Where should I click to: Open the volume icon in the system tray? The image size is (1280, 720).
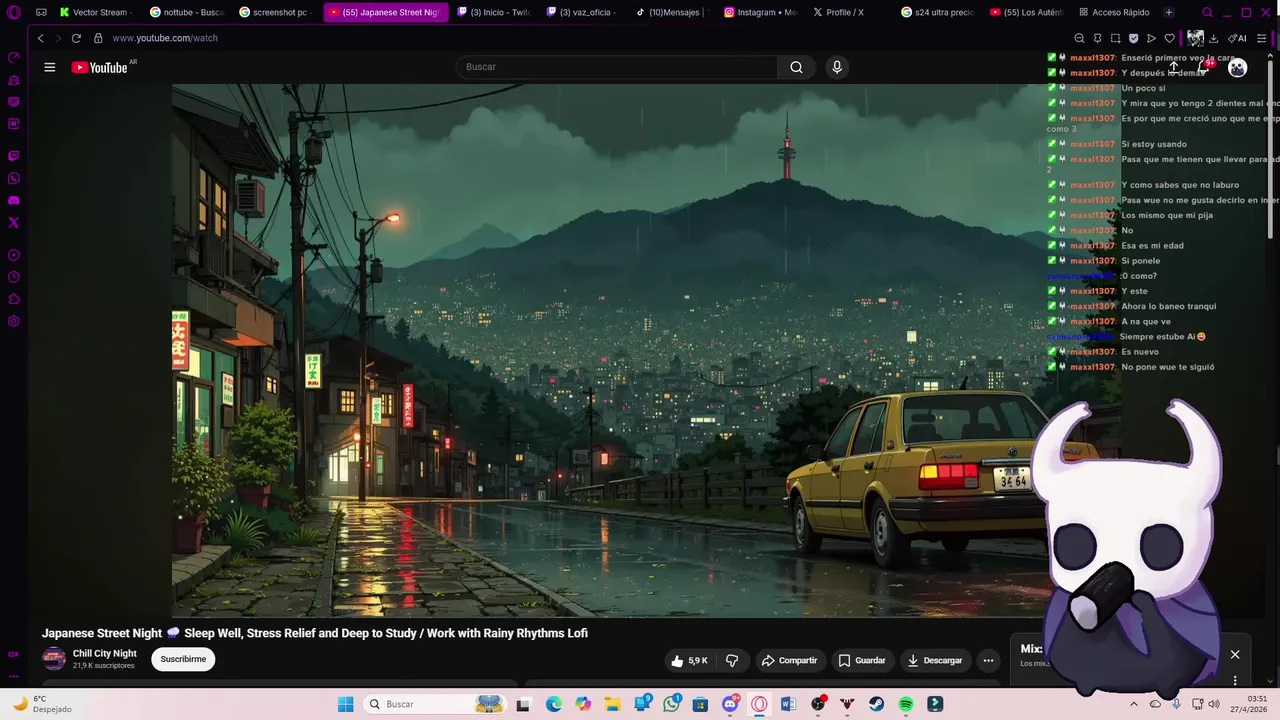click(1214, 704)
